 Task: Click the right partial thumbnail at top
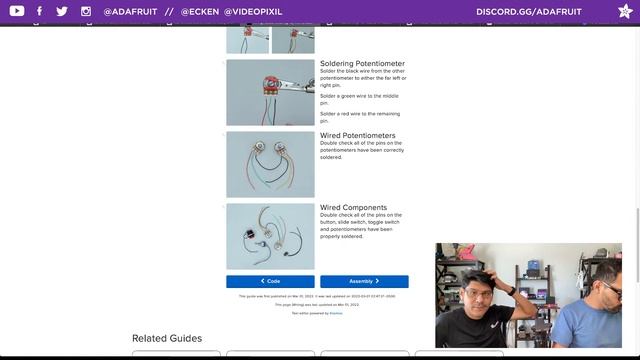[293, 40]
